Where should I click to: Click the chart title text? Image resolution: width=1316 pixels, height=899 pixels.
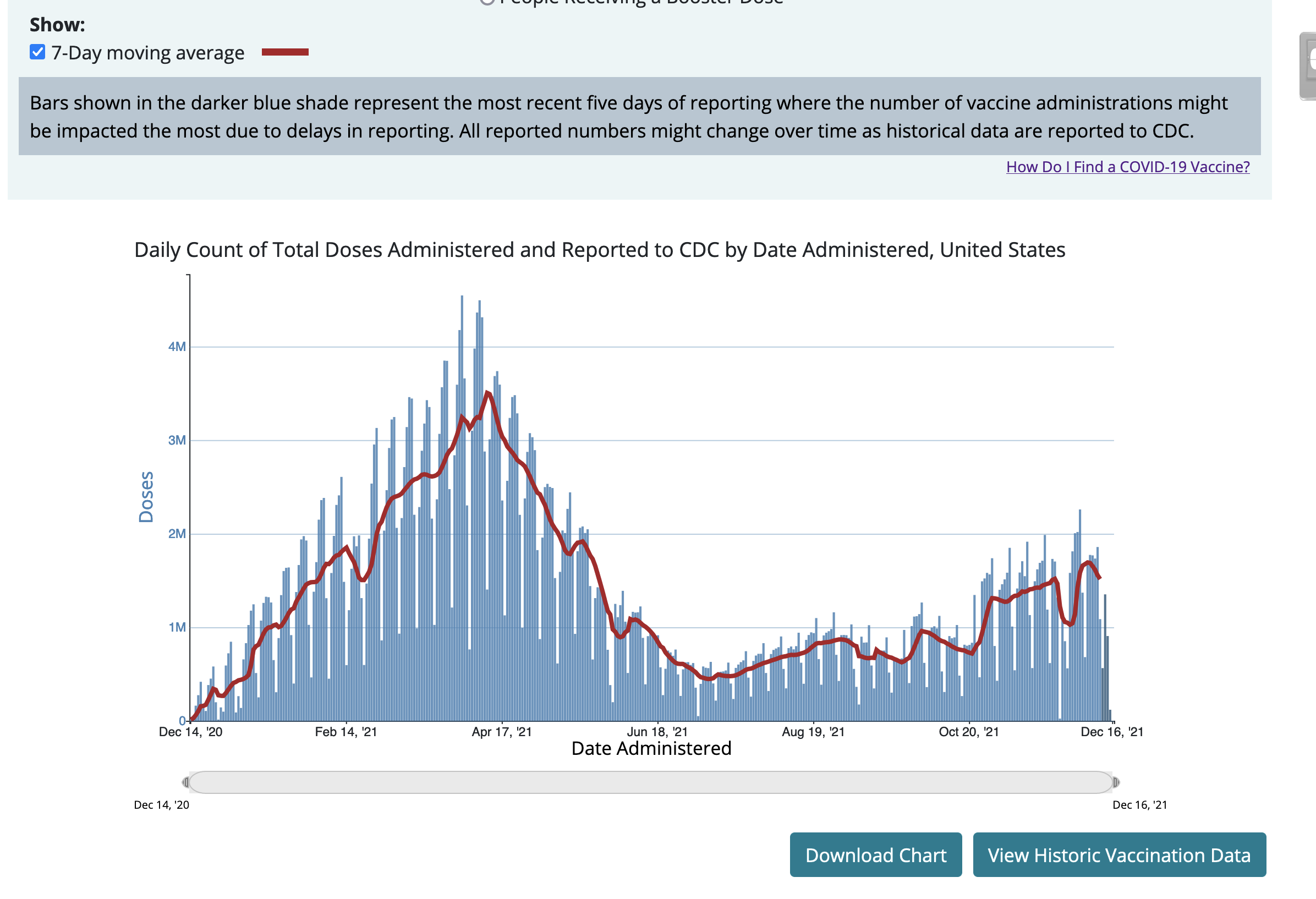[600, 250]
